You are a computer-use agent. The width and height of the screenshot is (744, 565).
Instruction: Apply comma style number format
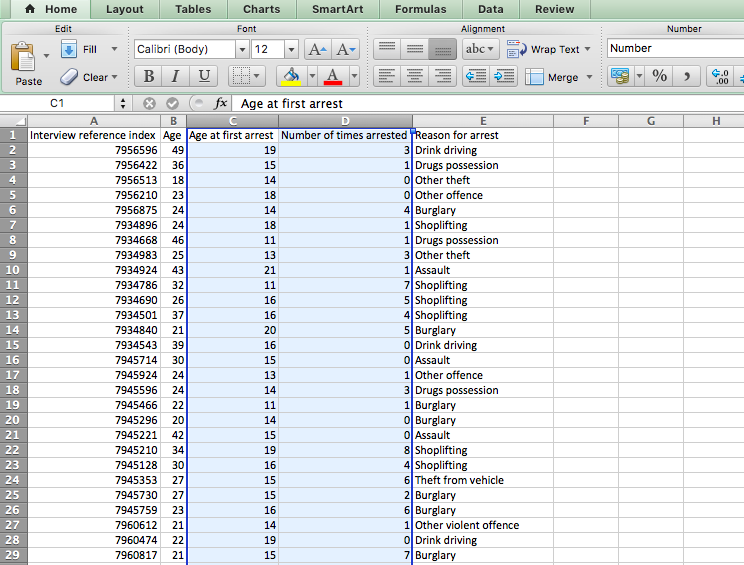click(x=686, y=76)
